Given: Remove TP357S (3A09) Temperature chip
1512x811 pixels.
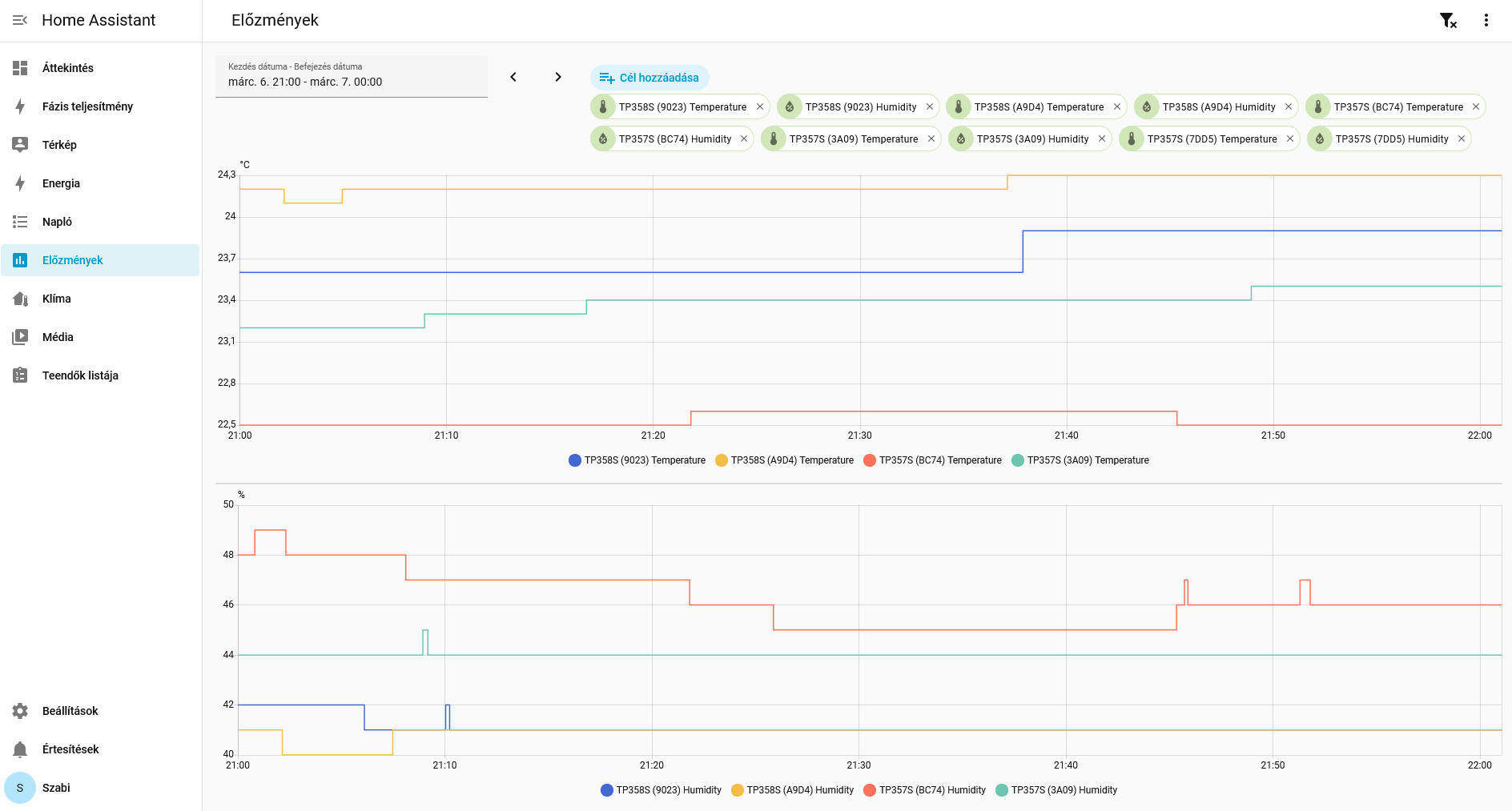Looking at the screenshot, I should point(931,139).
